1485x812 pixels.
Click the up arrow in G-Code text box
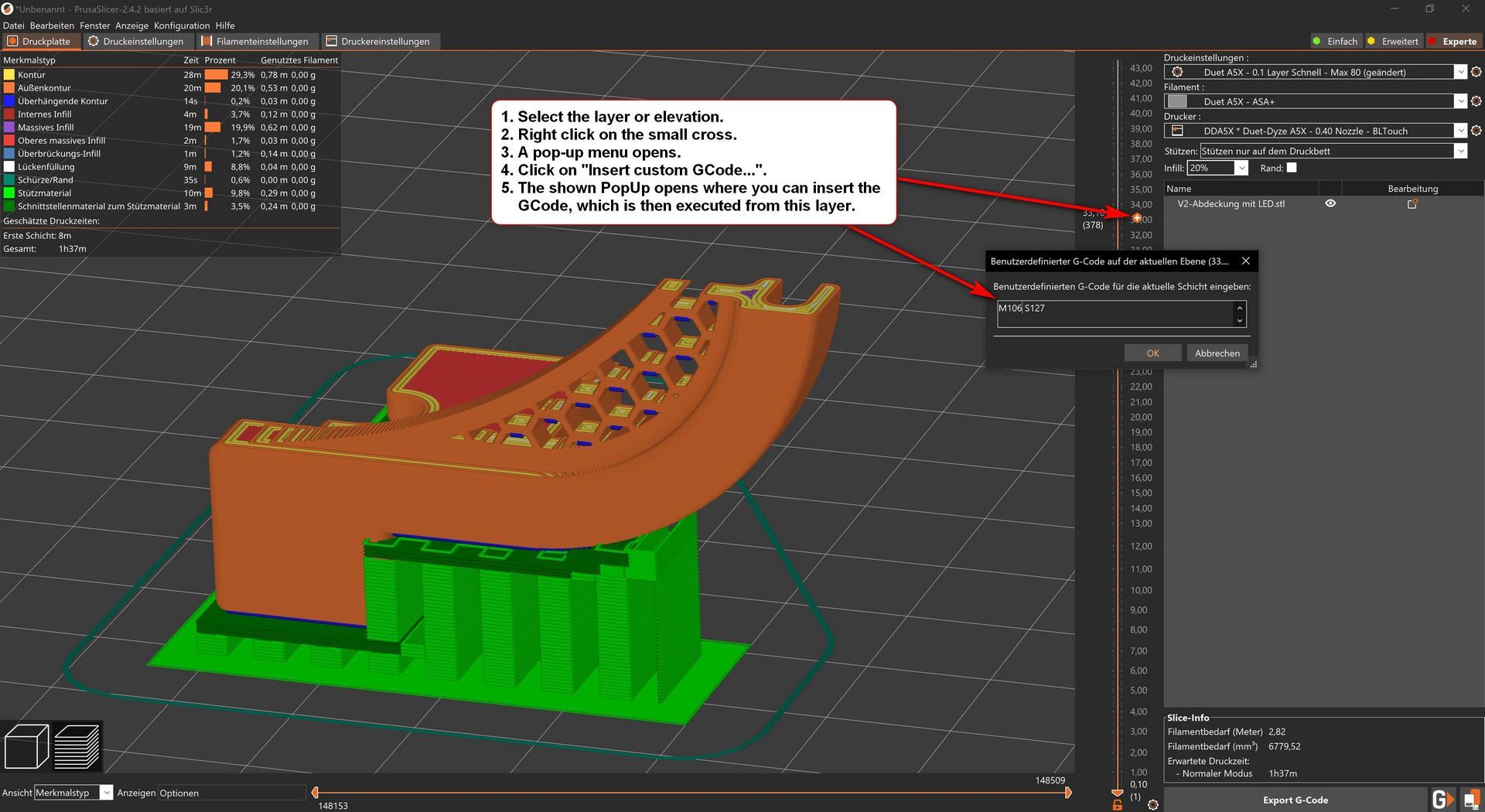click(x=1240, y=308)
